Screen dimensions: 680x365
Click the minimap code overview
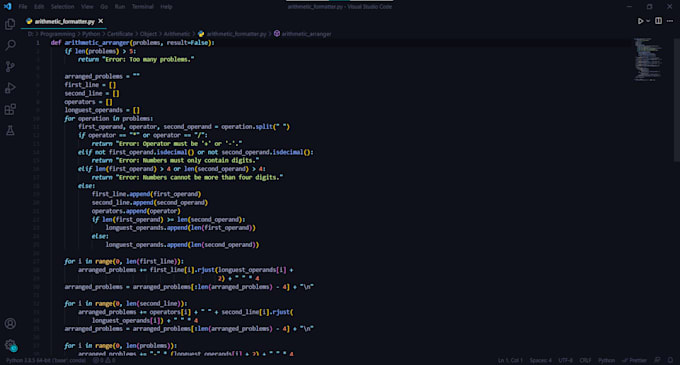[648, 60]
